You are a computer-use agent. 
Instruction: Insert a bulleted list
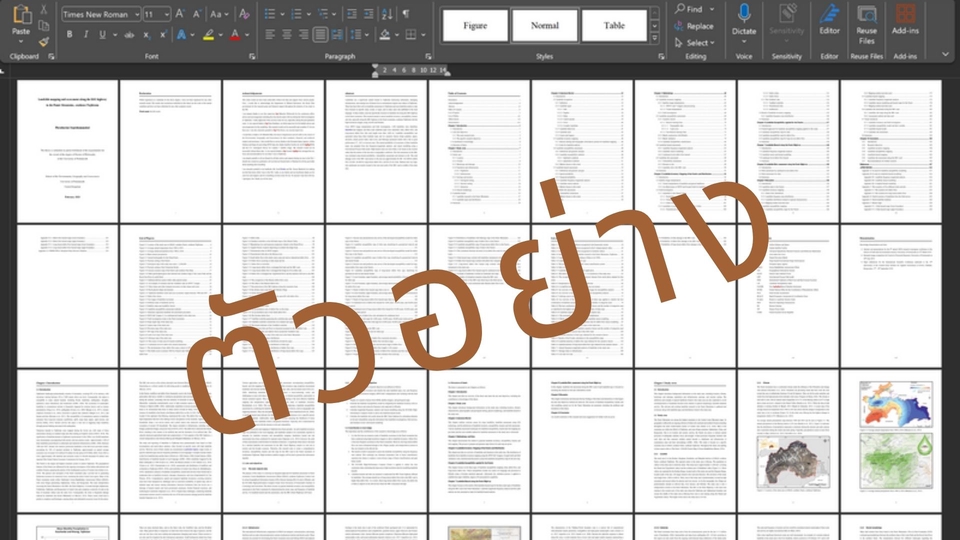coord(269,14)
